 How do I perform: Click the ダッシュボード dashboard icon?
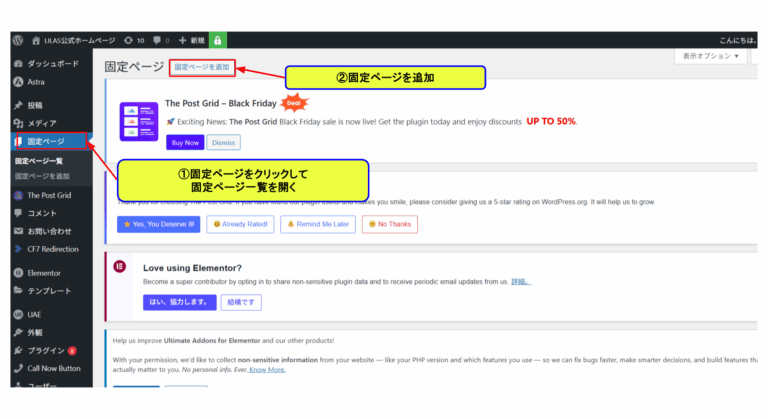pyautogui.click(x=19, y=64)
